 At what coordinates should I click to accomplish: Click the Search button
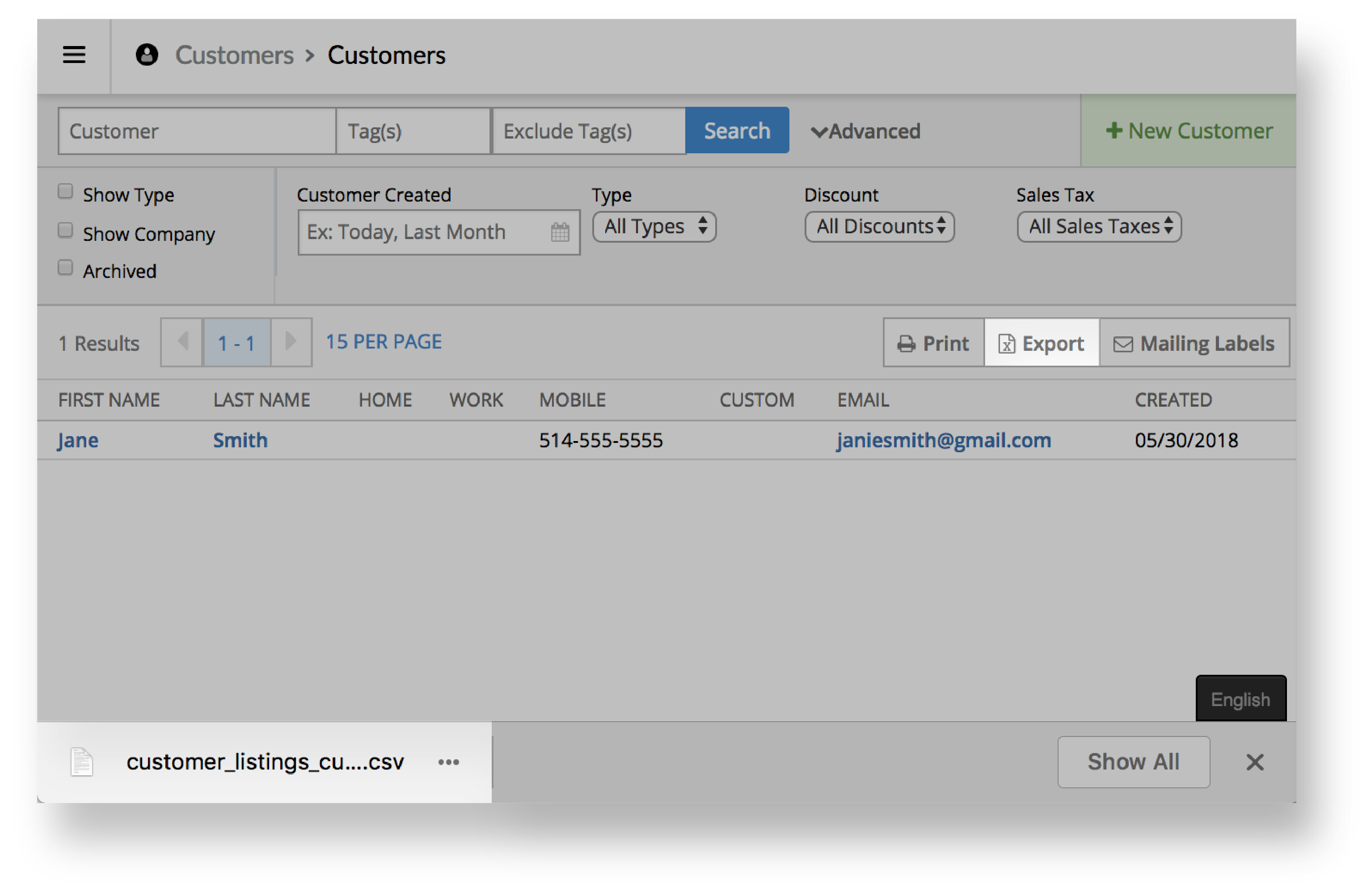[737, 130]
